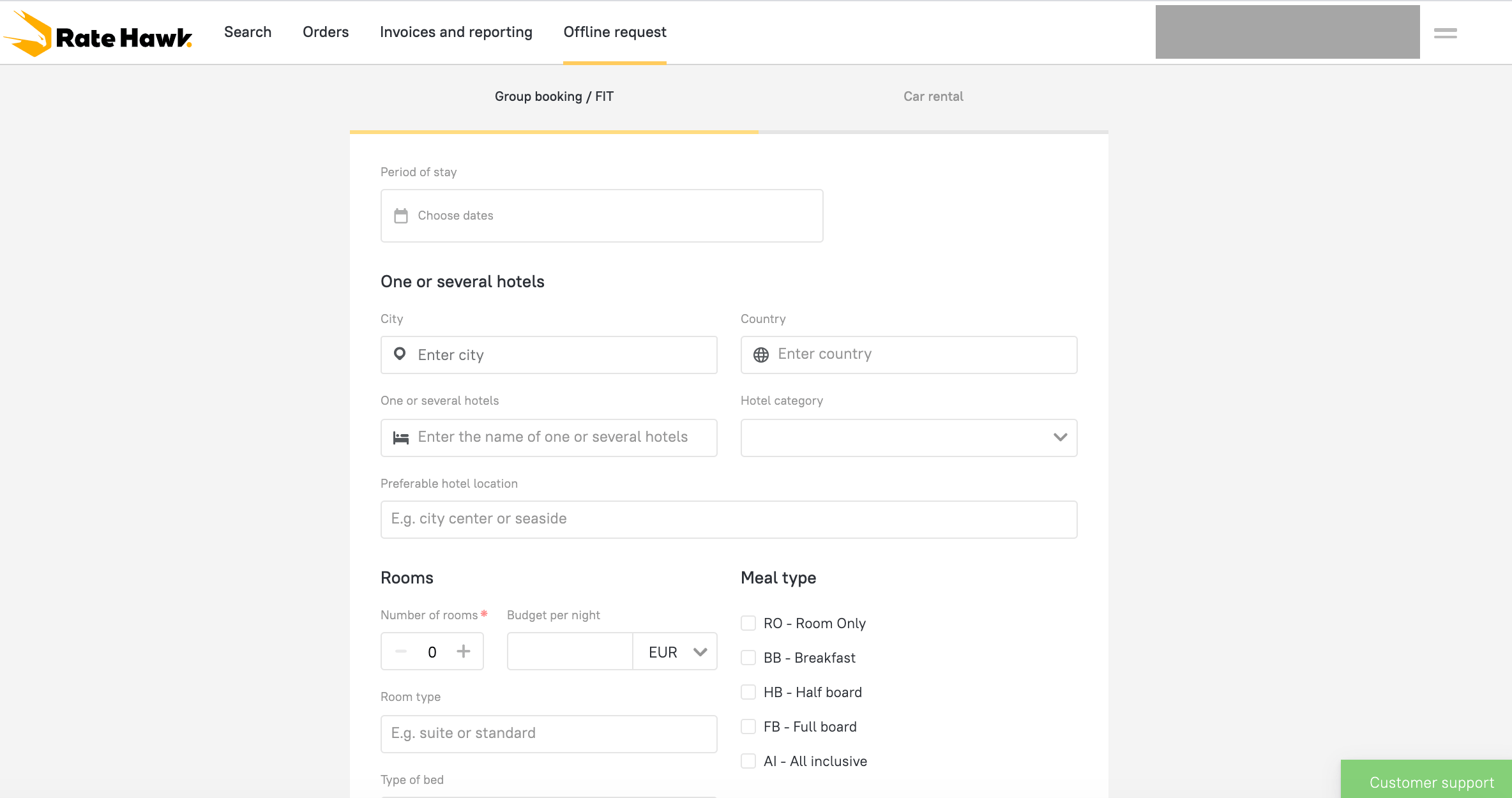Click the globe icon in Country field

click(x=760, y=355)
